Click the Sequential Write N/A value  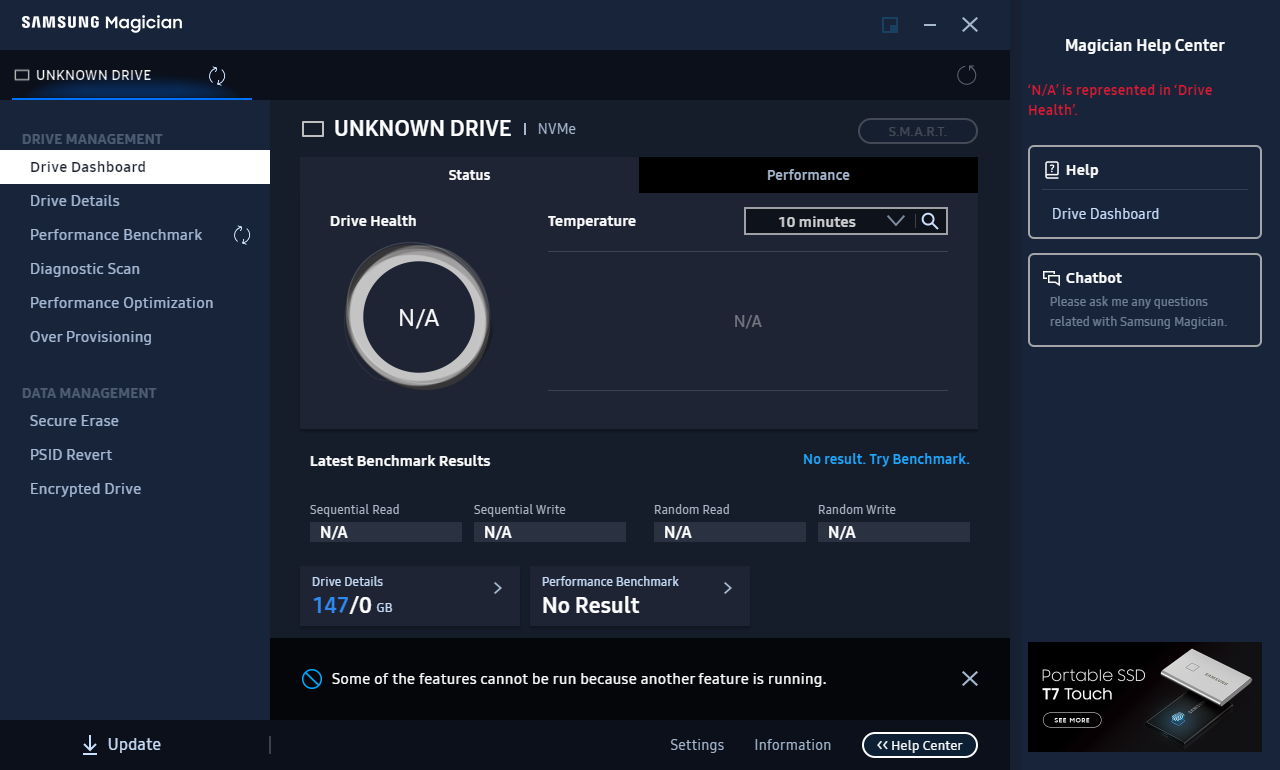click(550, 532)
